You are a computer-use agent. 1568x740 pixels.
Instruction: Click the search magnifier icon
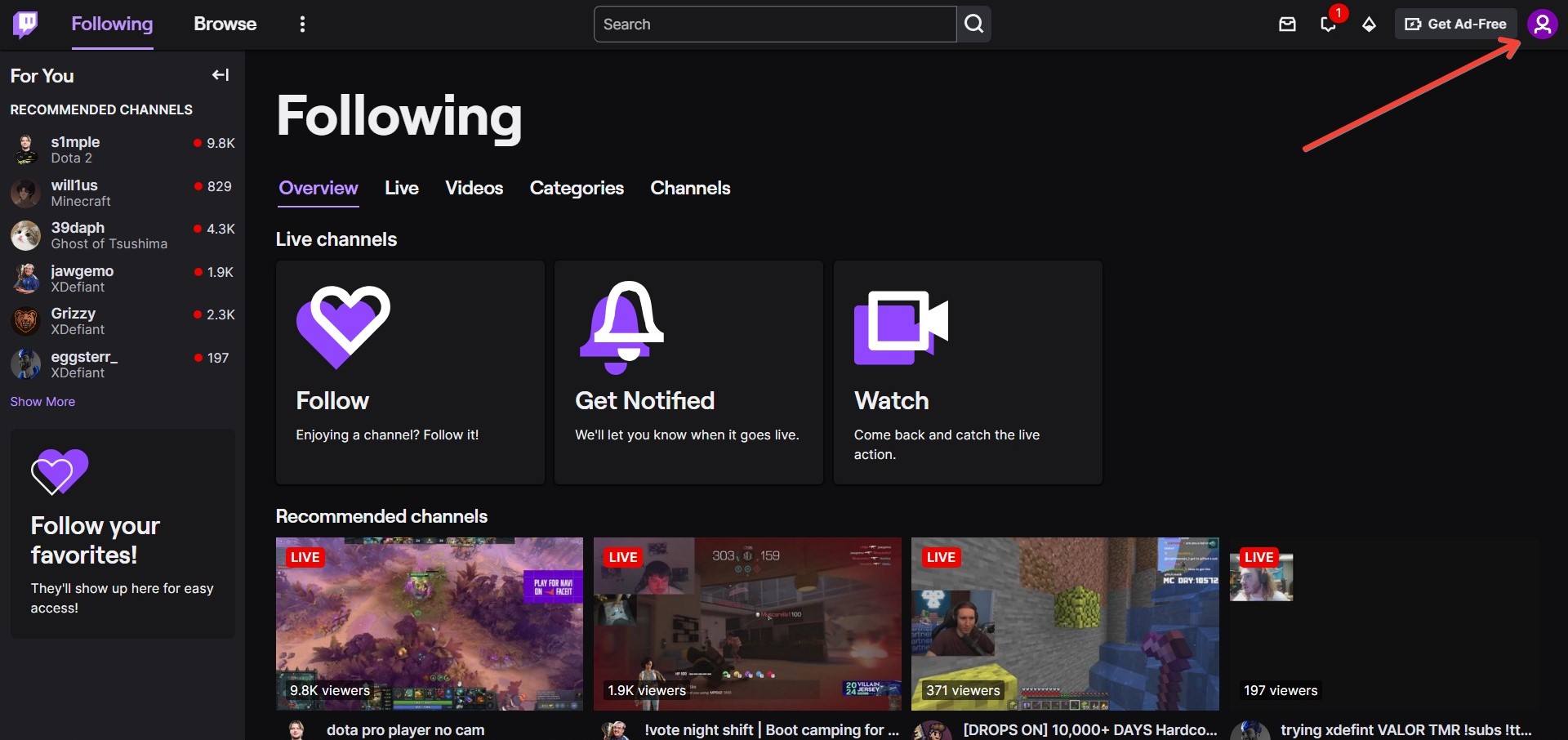click(973, 24)
